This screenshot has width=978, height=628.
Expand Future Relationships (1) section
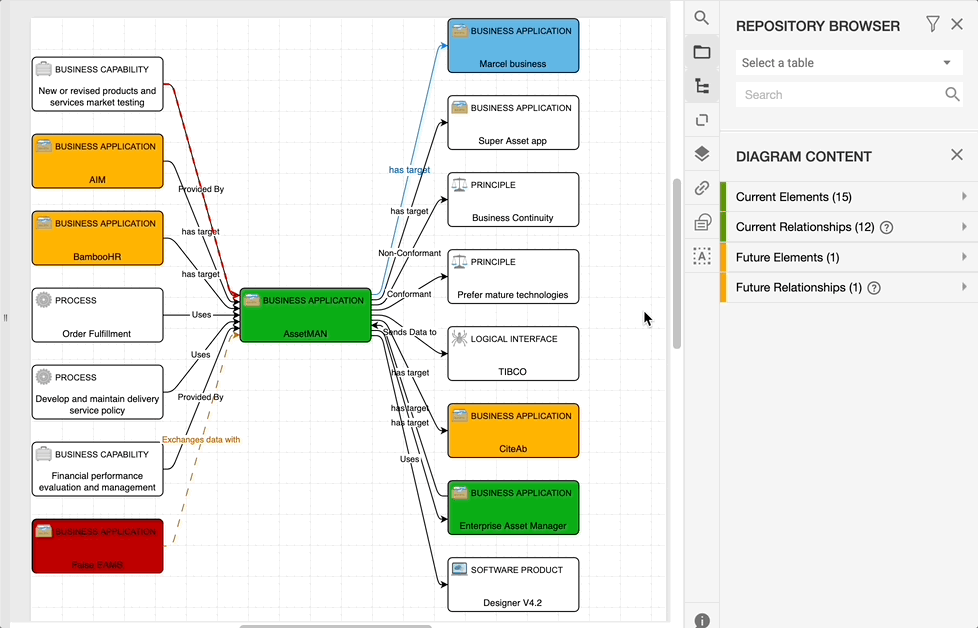click(x=849, y=287)
